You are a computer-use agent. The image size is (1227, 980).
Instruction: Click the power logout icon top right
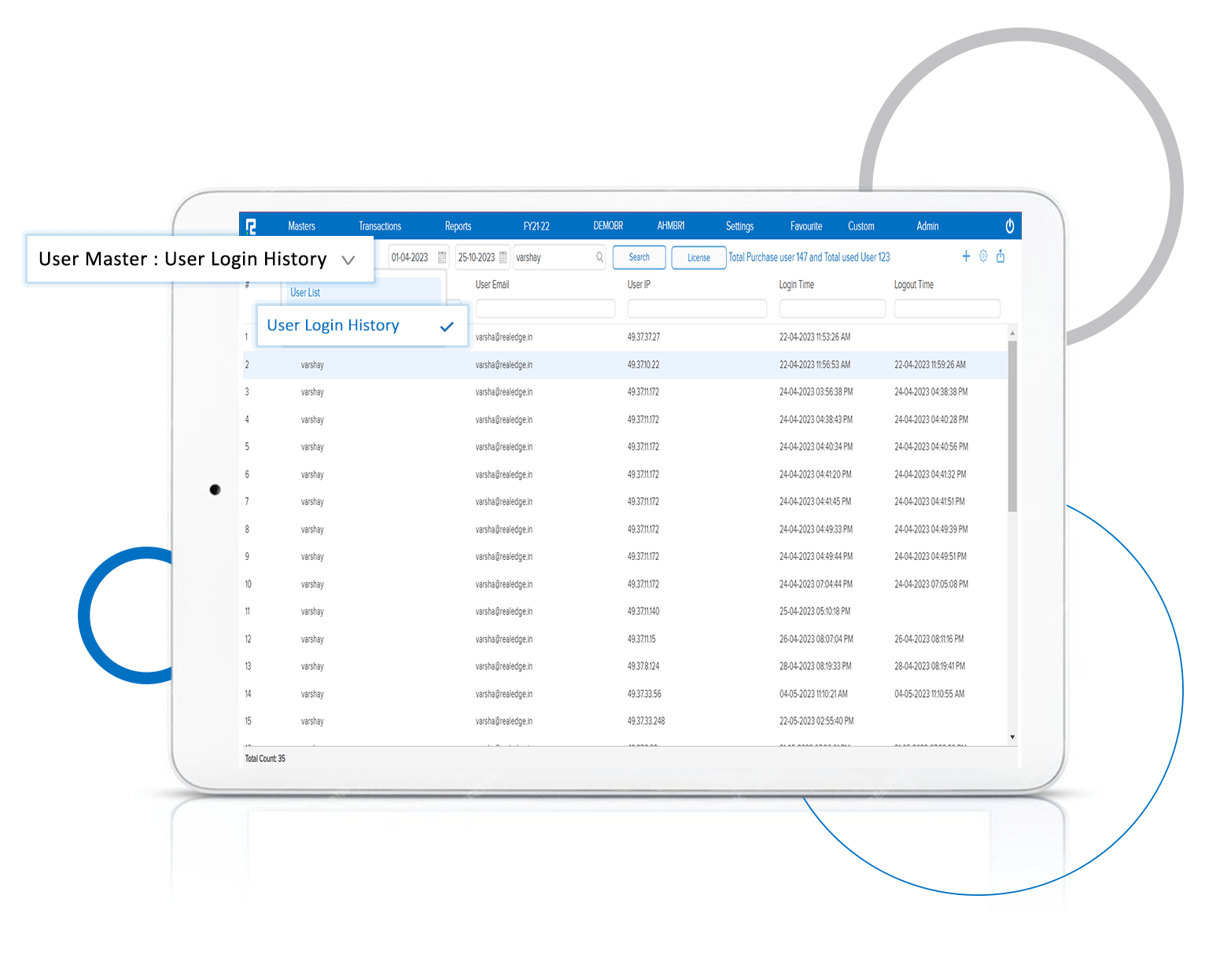[1010, 226]
